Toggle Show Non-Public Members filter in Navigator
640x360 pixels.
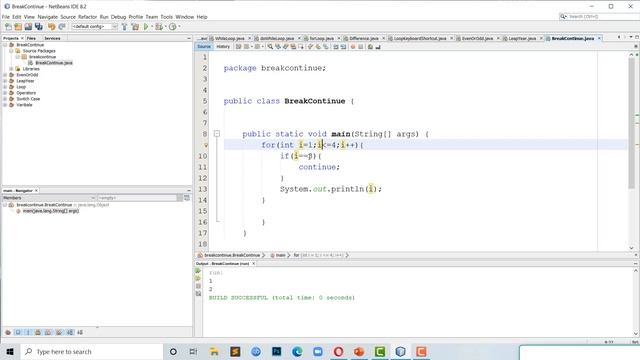(38, 332)
